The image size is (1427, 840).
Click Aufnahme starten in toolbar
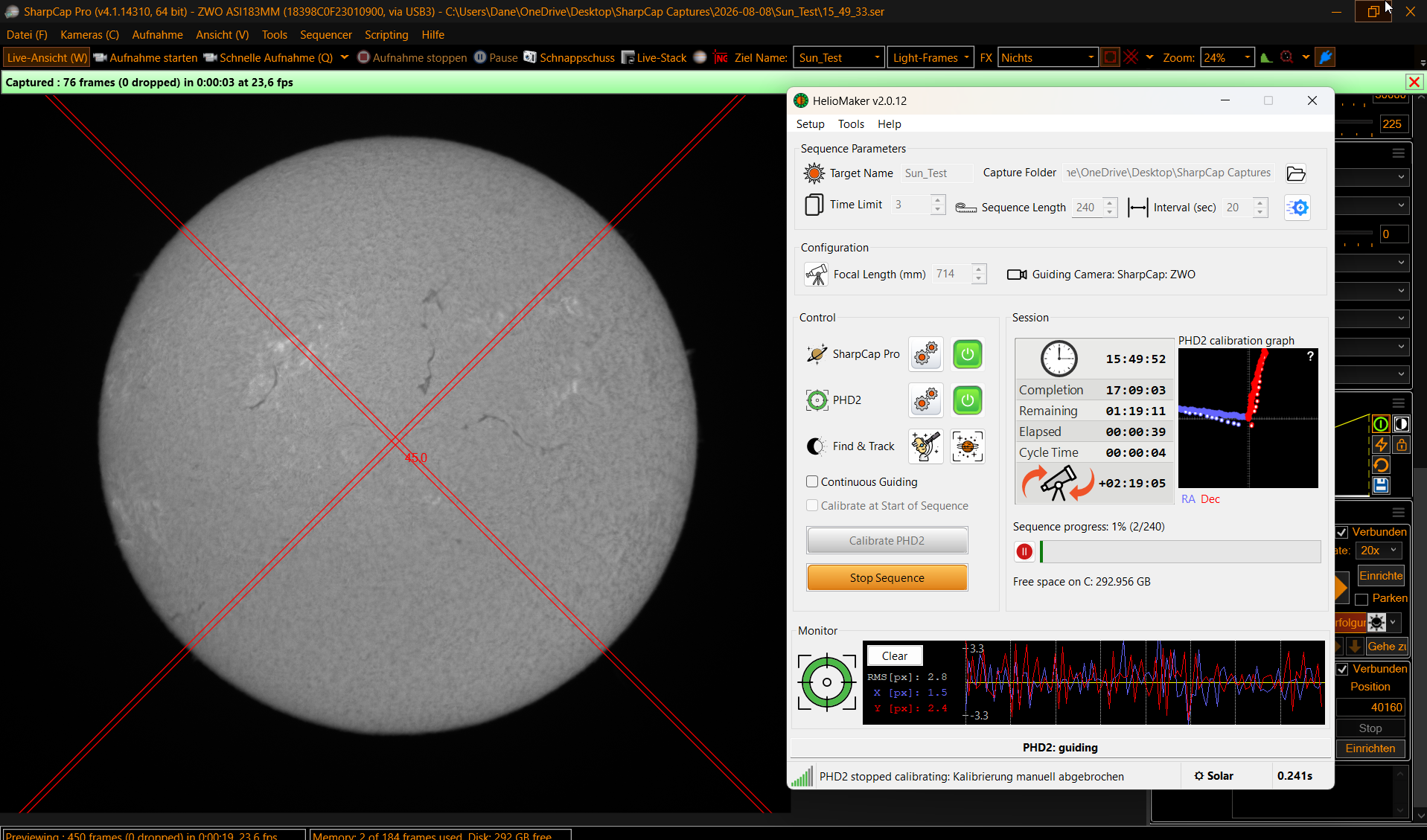(146, 57)
